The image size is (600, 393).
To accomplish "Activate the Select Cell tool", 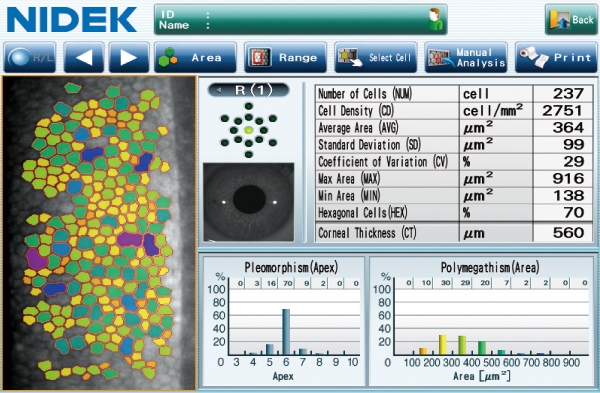I will (376, 57).
